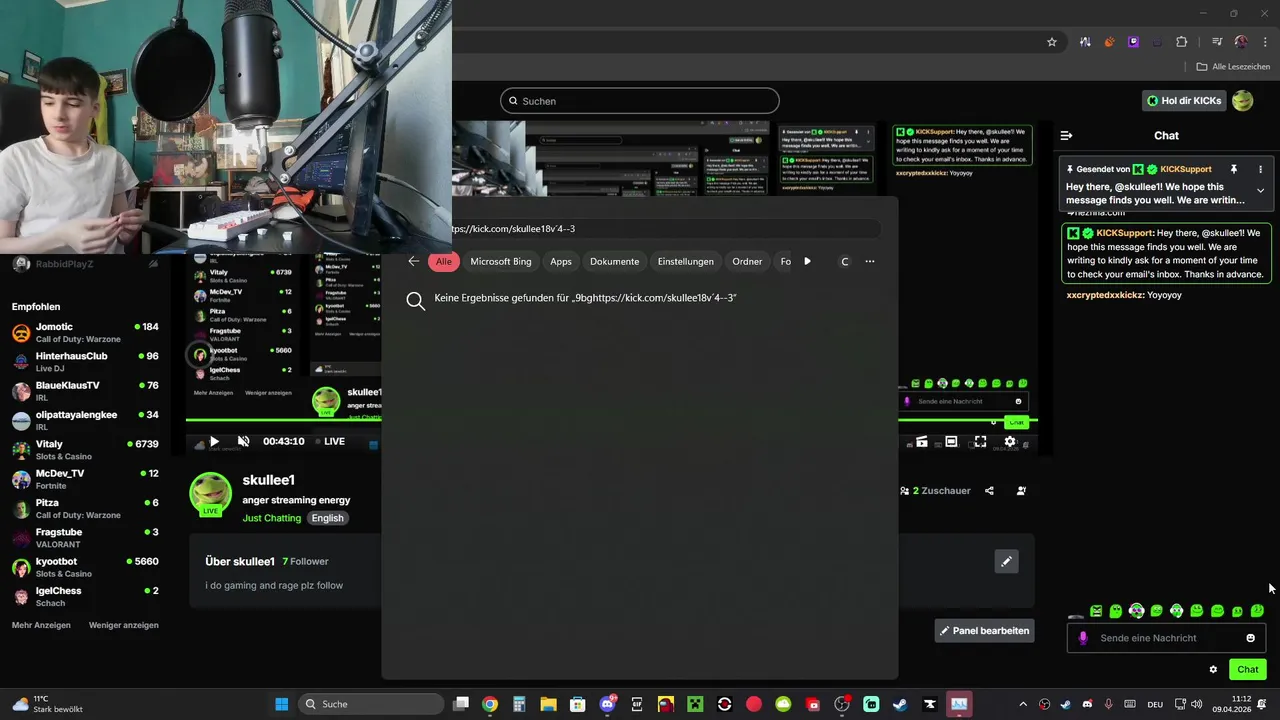Open the 2 Zuschauer viewer list
This screenshot has height=720, width=1280.
(x=935, y=491)
